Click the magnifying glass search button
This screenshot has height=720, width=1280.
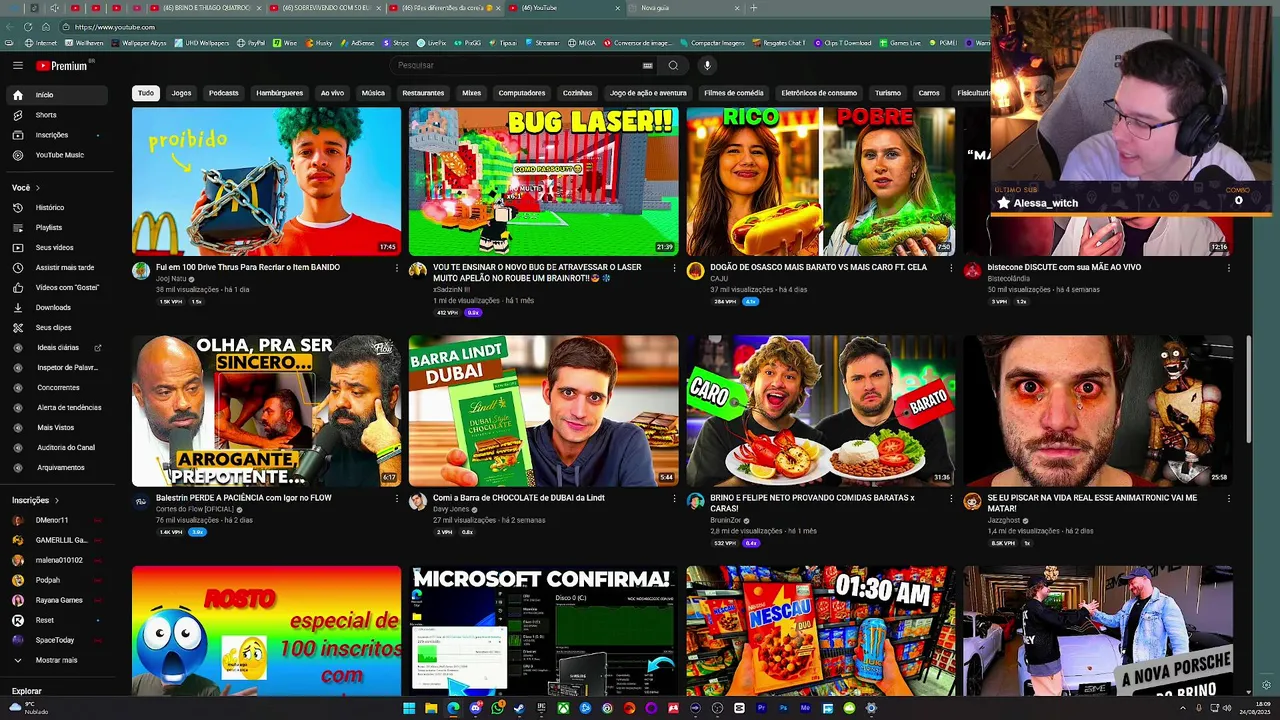tap(673, 65)
